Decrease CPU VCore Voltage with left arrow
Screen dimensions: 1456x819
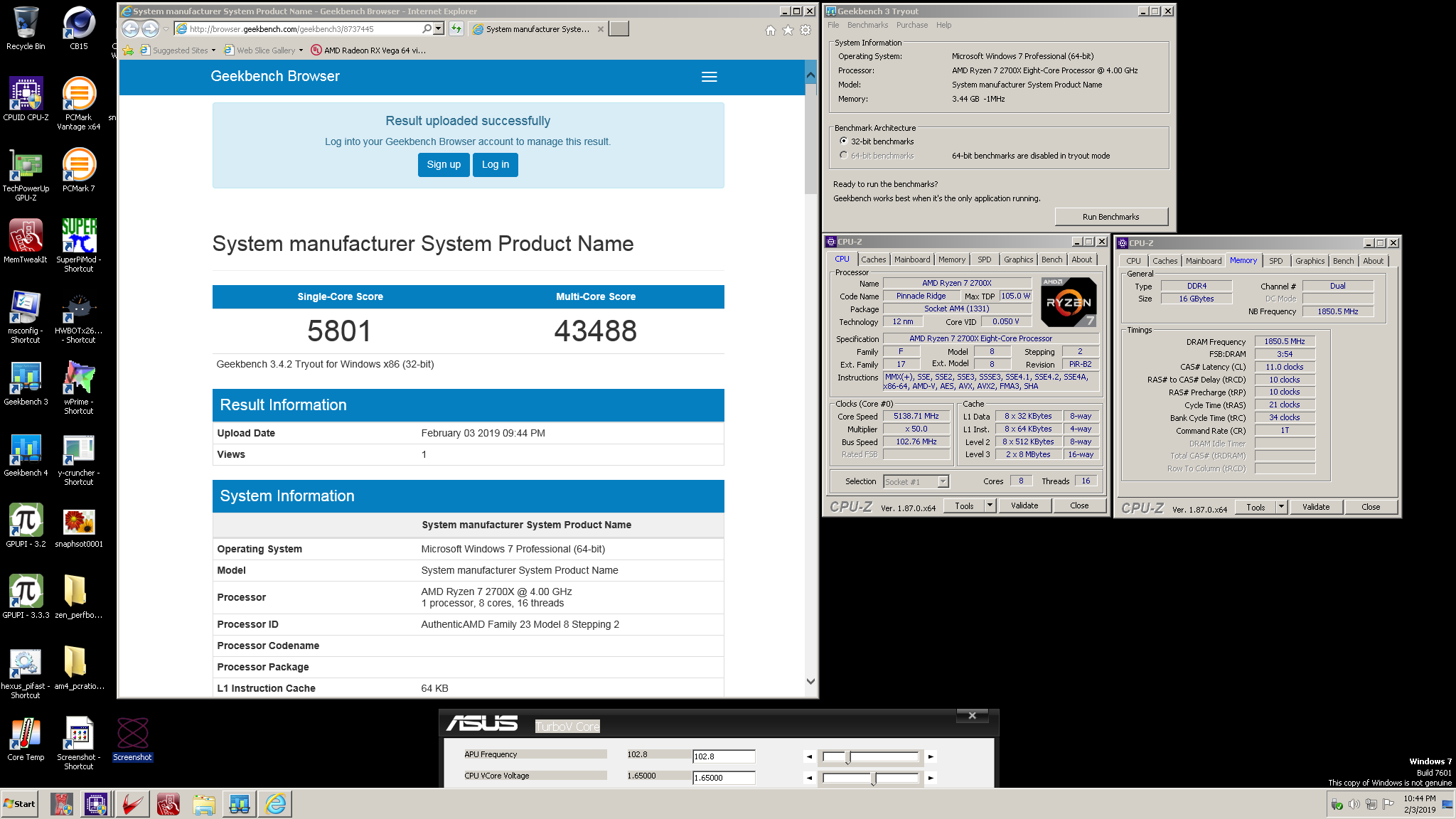[809, 778]
